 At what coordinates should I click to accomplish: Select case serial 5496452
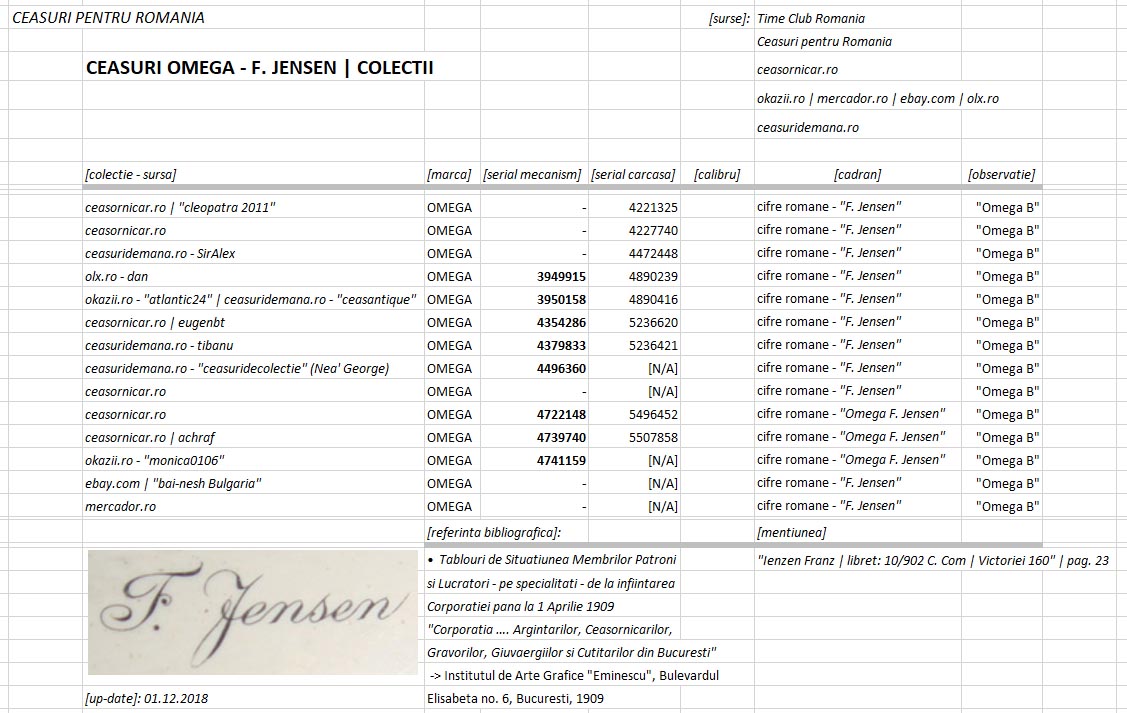[x=653, y=415]
